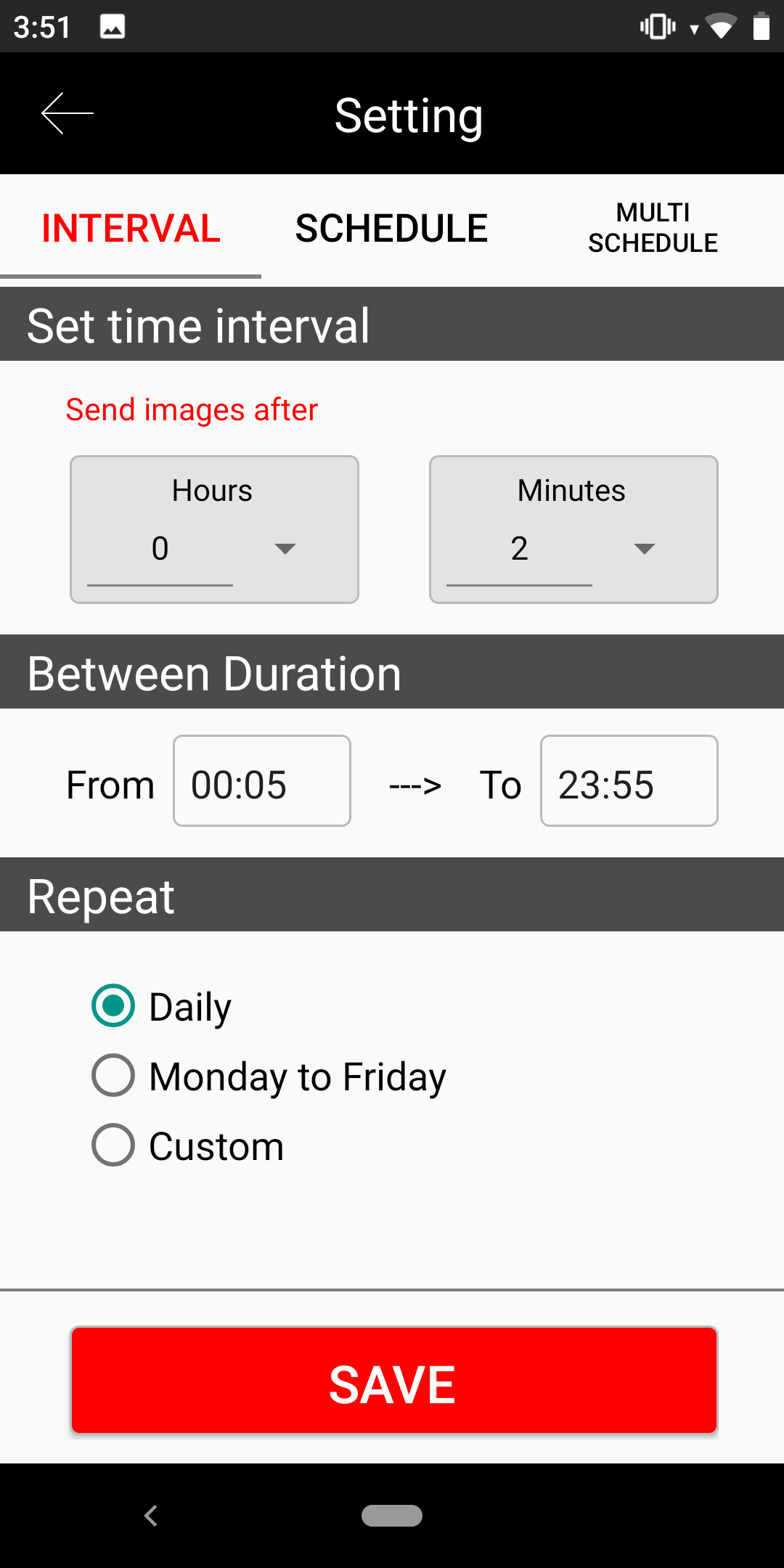This screenshot has height=1568, width=784.
Task: Tap the image notification icon in status bar
Action: [113, 27]
